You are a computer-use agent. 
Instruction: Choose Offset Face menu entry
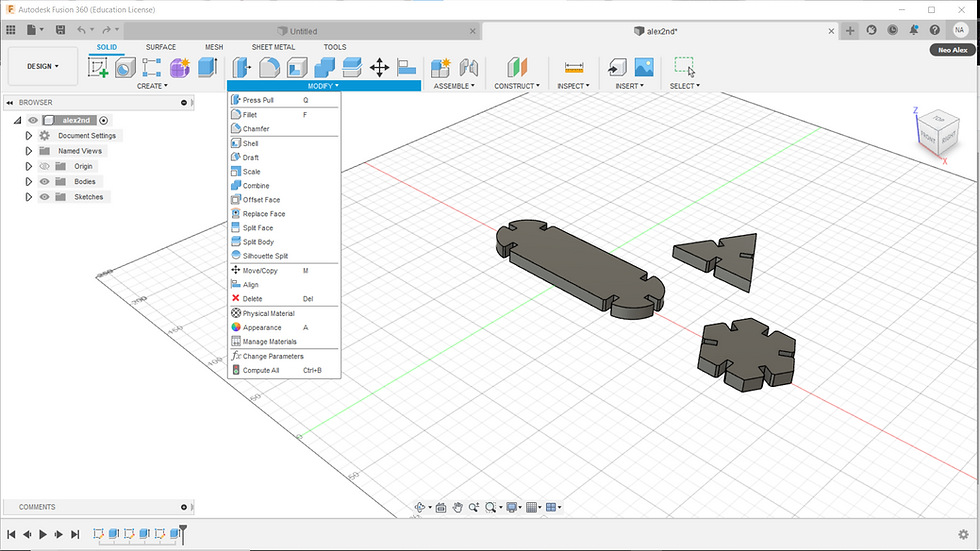tap(284, 200)
